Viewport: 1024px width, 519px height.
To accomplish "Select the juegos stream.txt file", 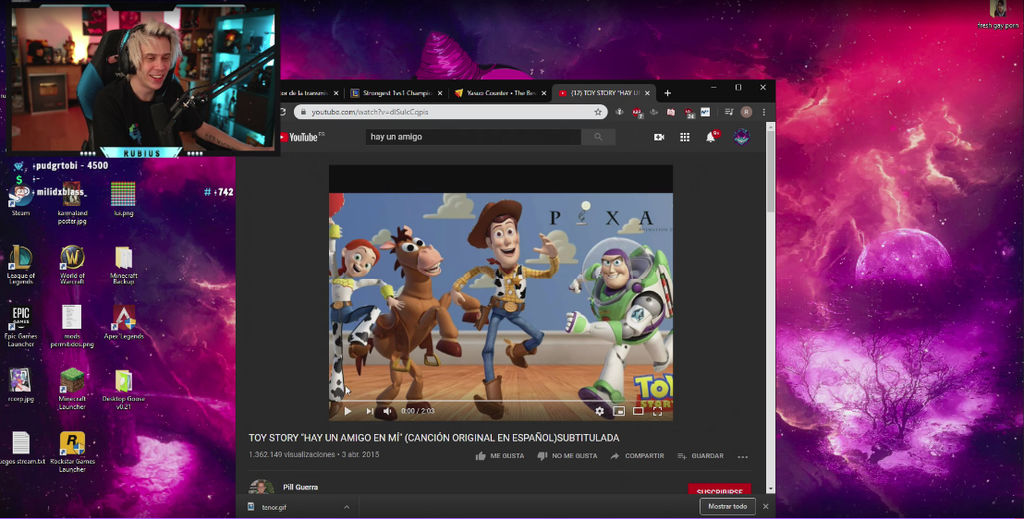I will click(x=22, y=448).
